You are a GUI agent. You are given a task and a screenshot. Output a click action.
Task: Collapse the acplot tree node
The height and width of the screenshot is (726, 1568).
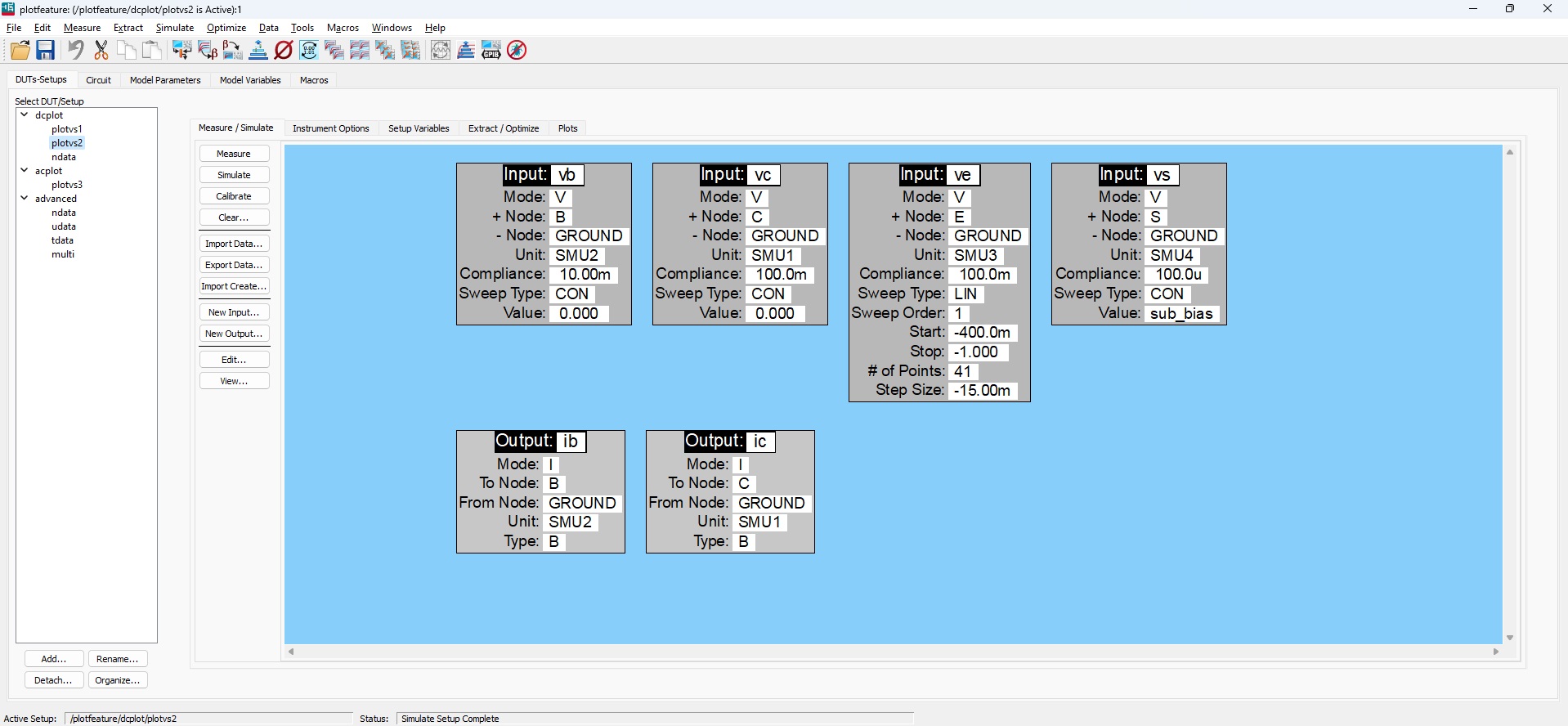(x=25, y=171)
